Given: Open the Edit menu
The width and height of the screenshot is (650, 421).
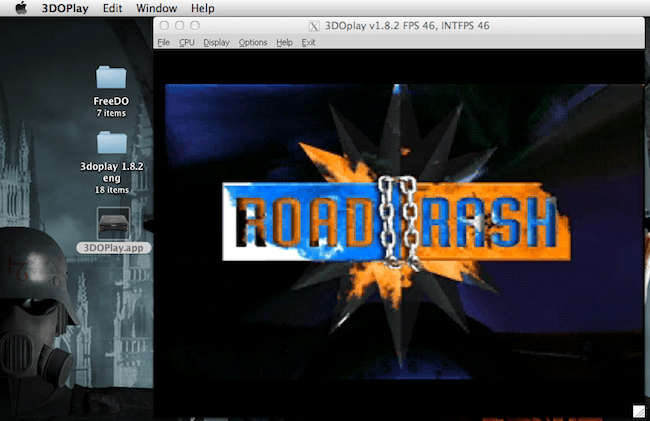Looking at the screenshot, I should tap(113, 8).
